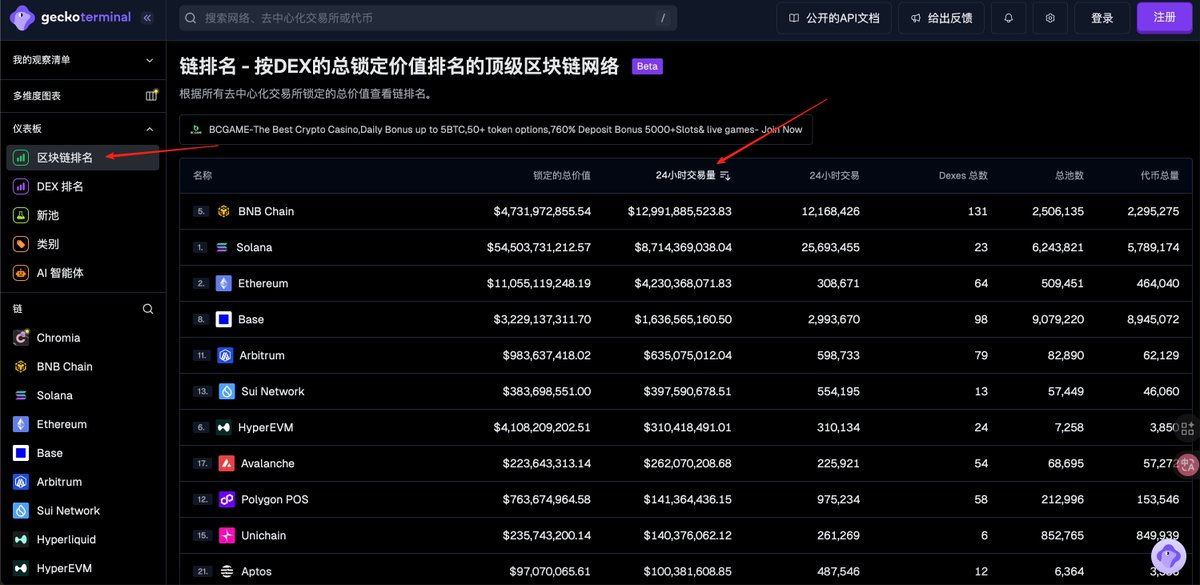Click Unichain name in the table

click(x=263, y=535)
